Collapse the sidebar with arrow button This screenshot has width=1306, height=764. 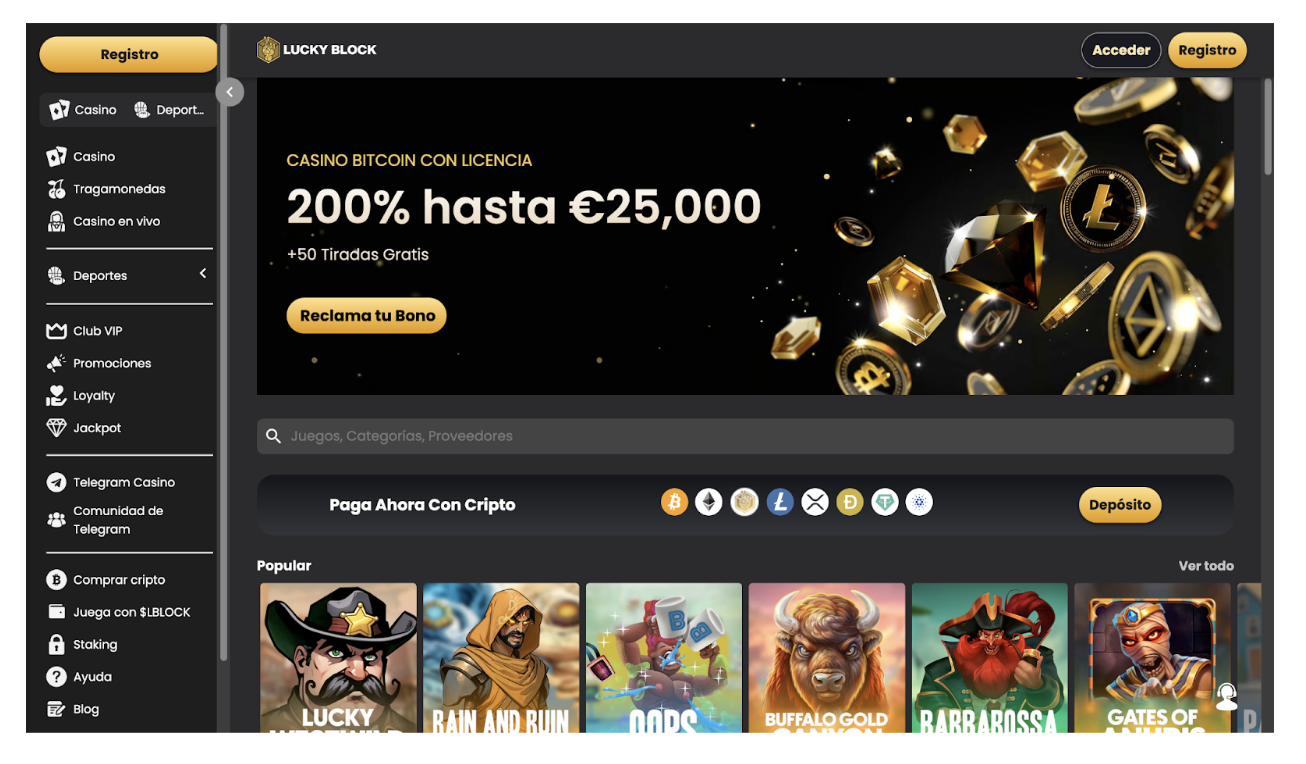tap(229, 92)
